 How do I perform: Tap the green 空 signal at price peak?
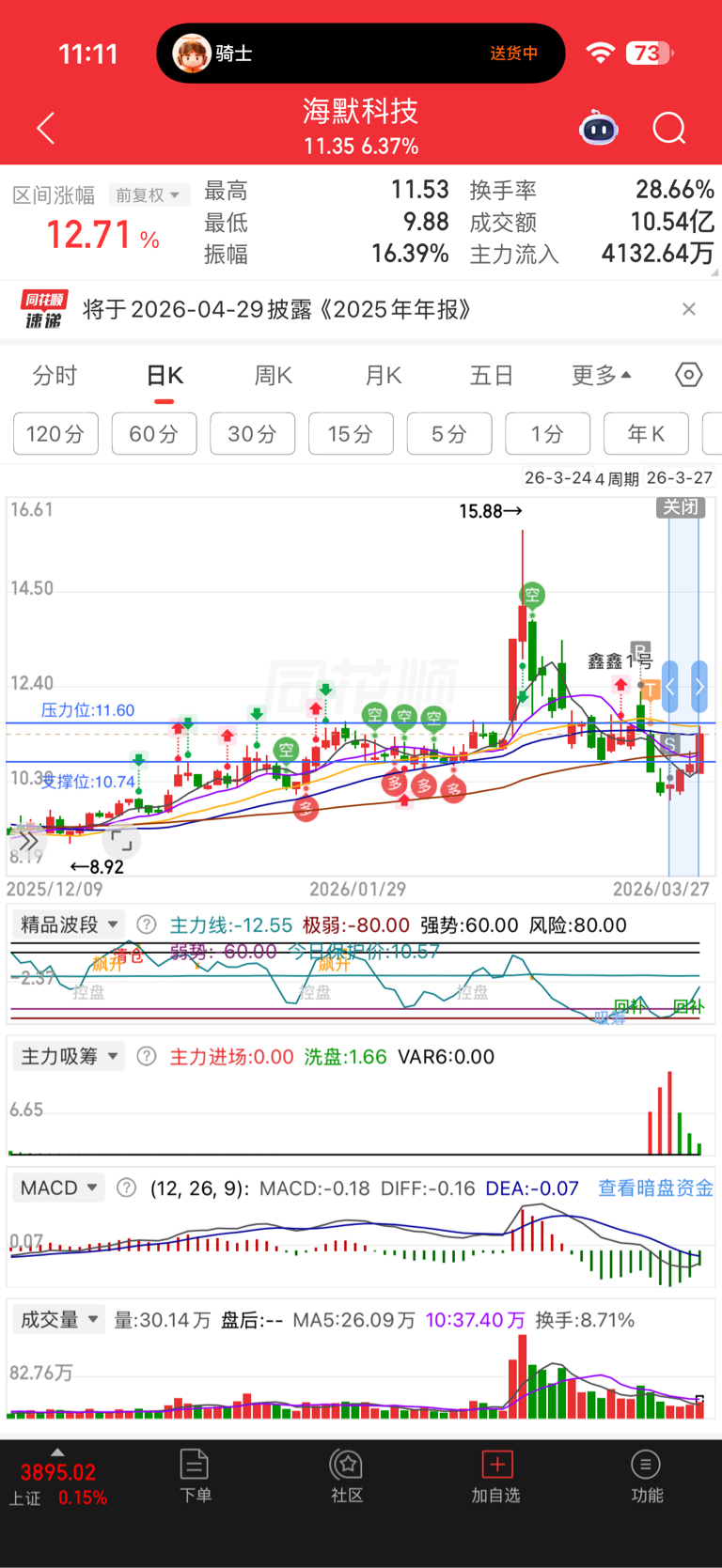pyautogui.click(x=532, y=595)
